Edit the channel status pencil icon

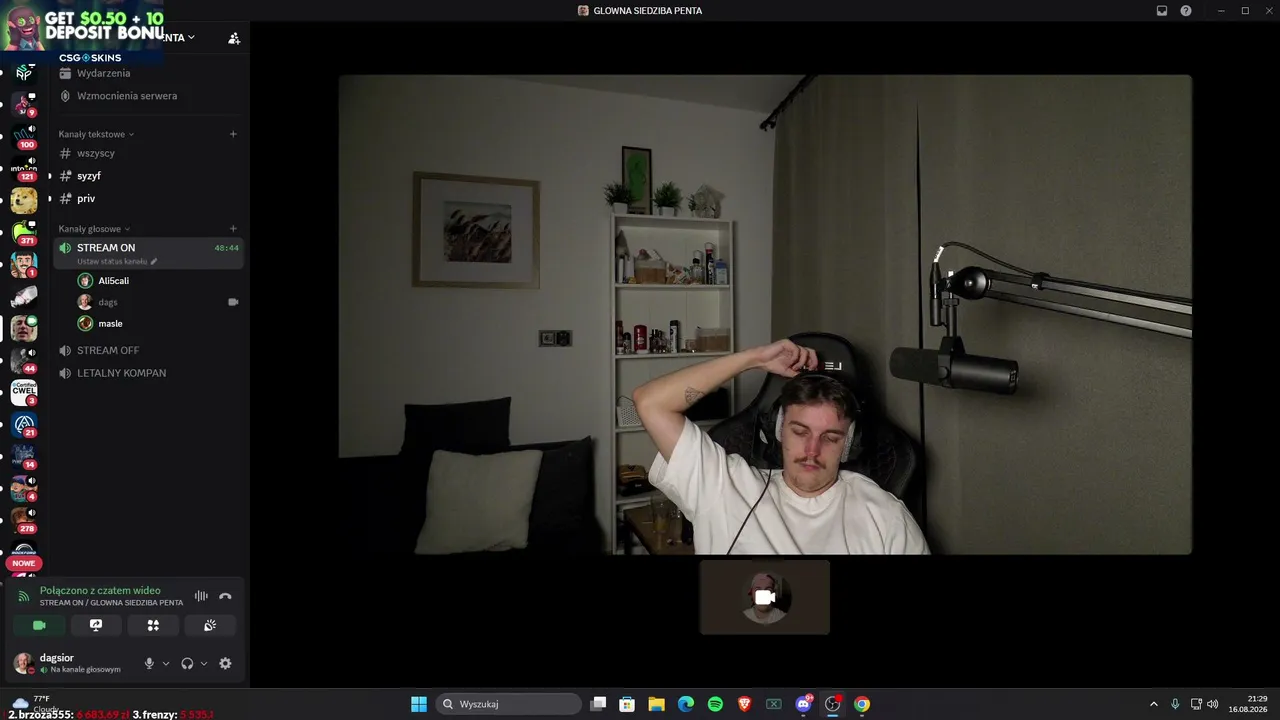click(x=154, y=262)
